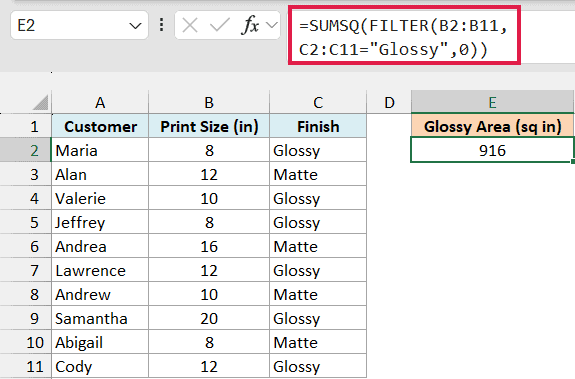This screenshot has height=379, width=575.
Task: Select Abigail's Matte finish cell
Action: pyautogui.click(x=318, y=342)
